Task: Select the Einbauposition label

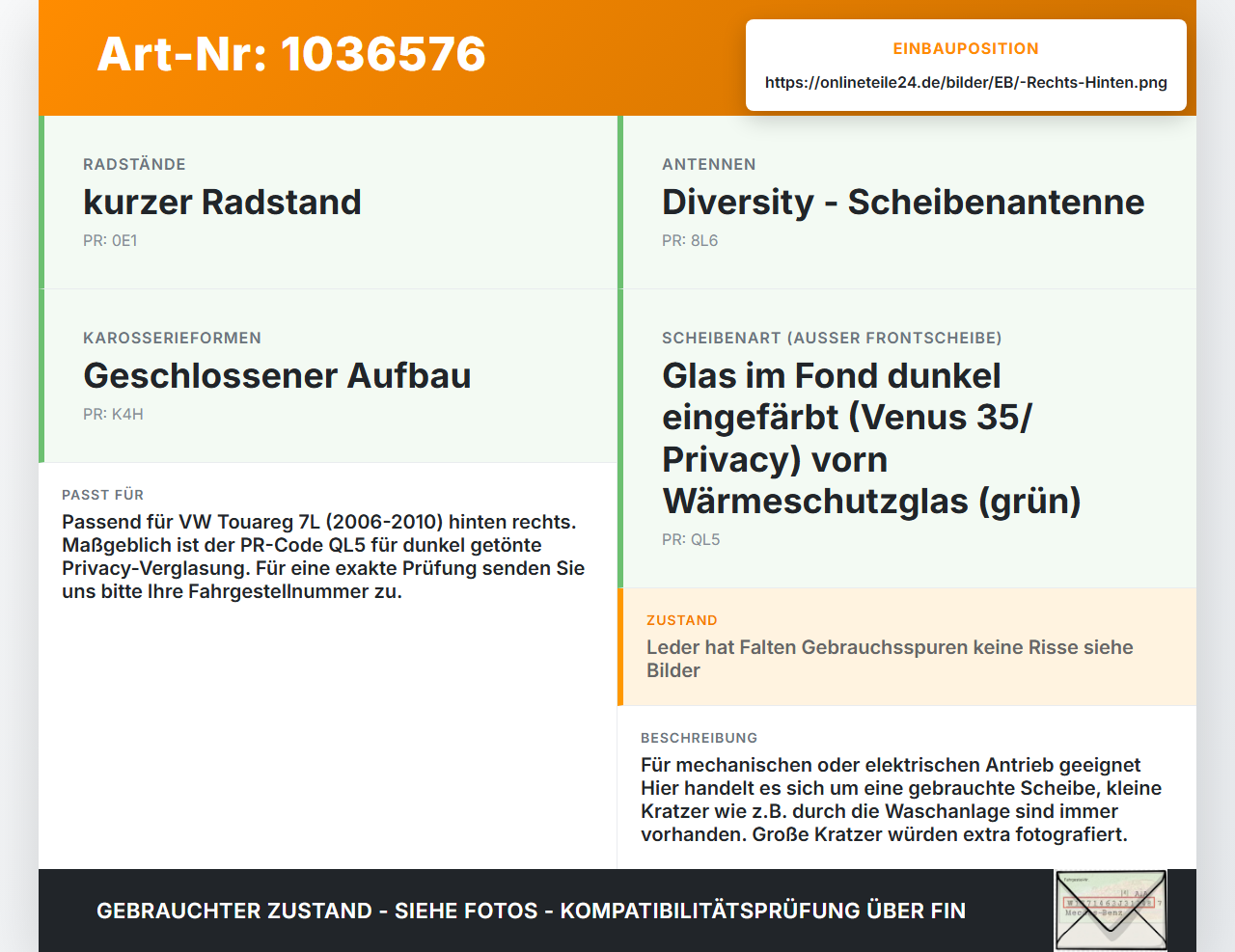Action: (966, 48)
